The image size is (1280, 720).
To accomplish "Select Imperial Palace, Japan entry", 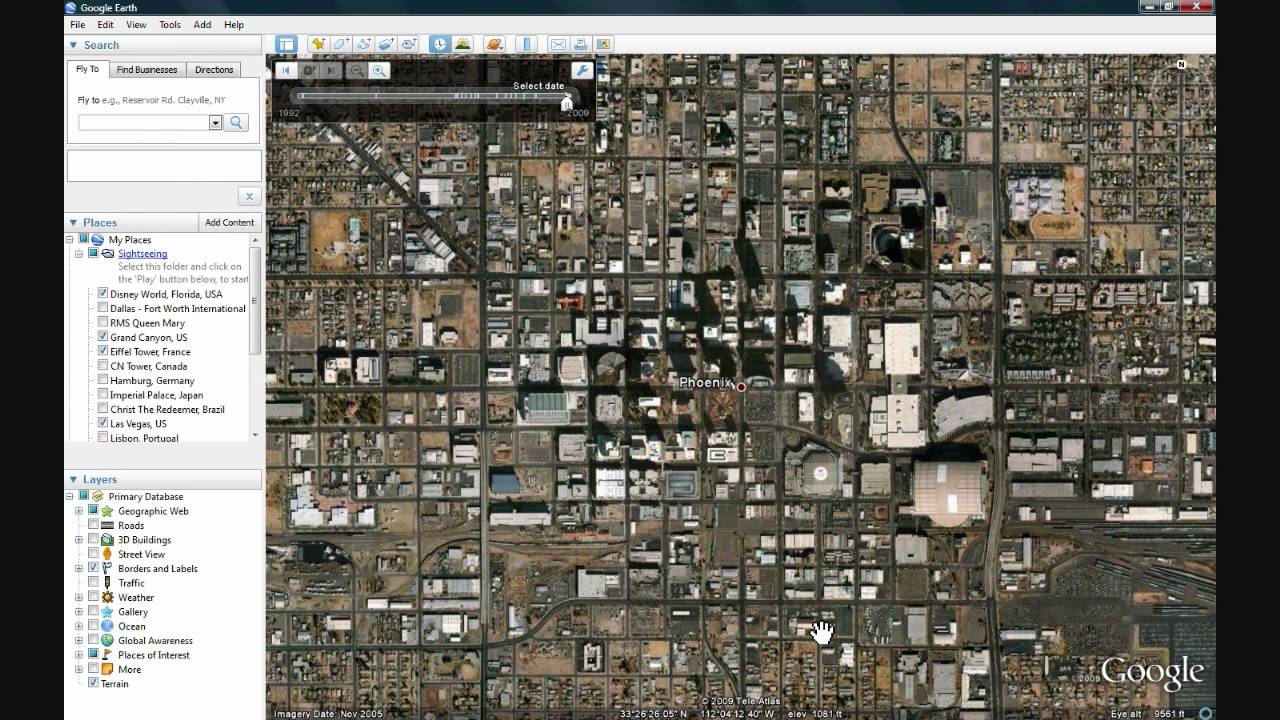I will 156,395.
